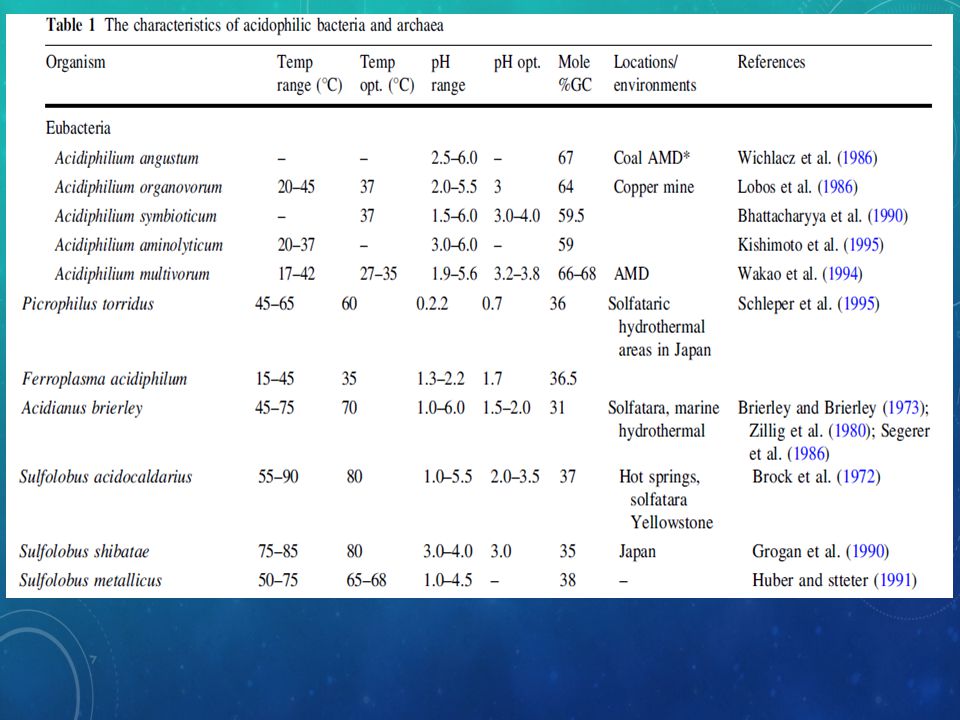The width and height of the screenshot is (960, 720).
Task: Click the '1.5–2.0' pH optimum value
Action: (x=506, y=408)
